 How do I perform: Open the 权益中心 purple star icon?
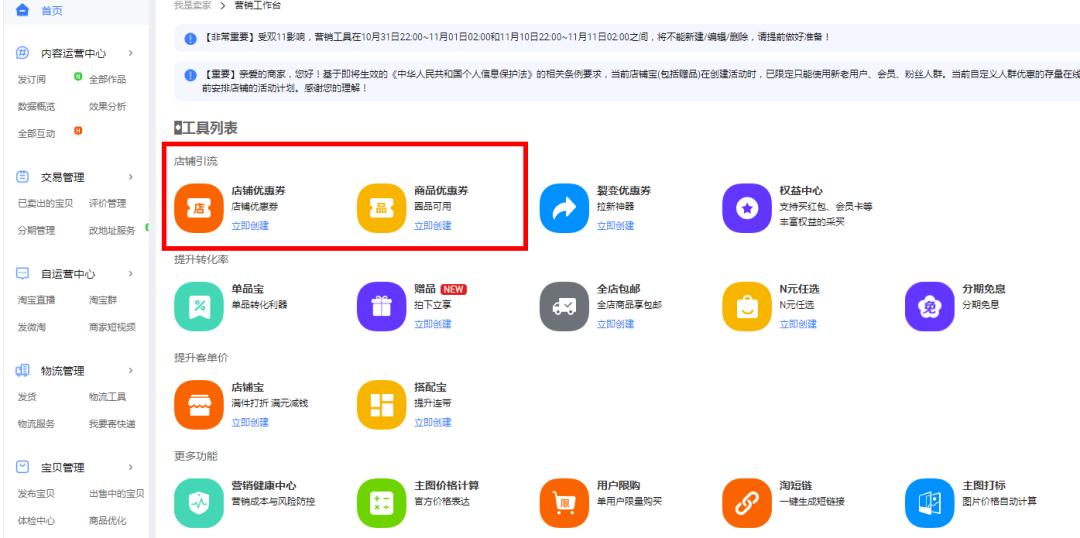pos(747,209)
